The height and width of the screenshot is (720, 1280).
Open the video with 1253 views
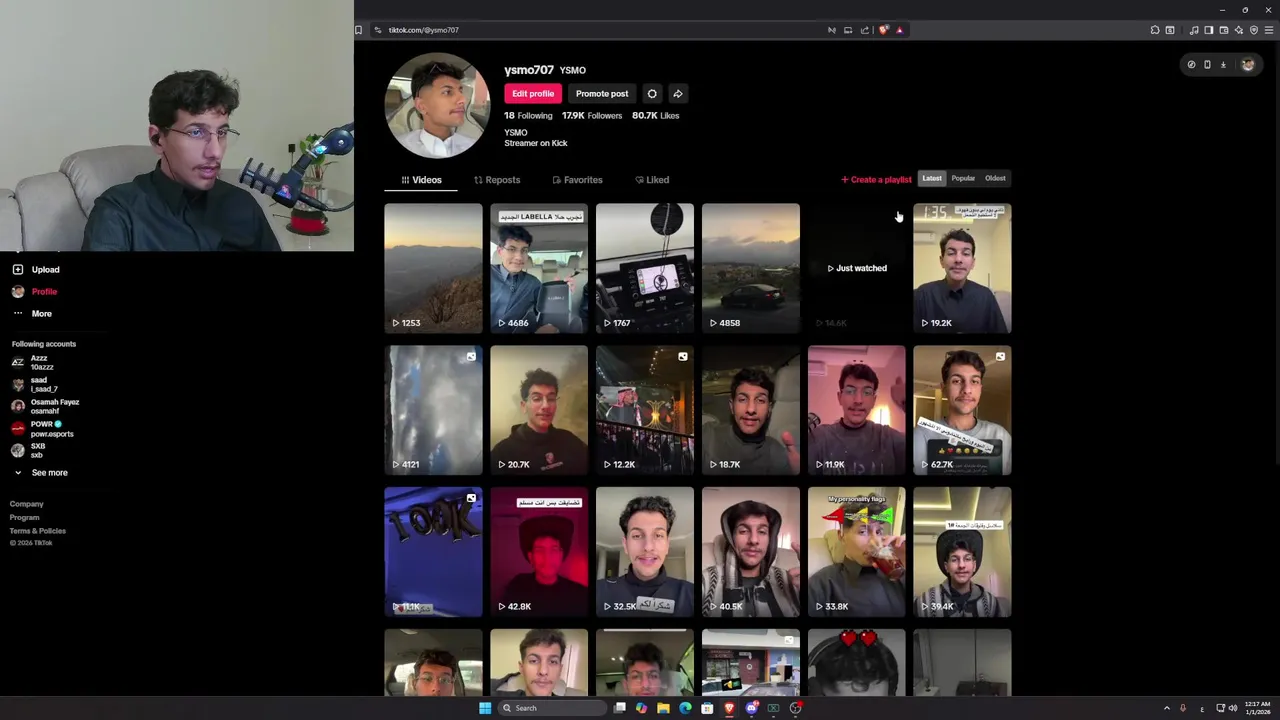tap(433, 268)
